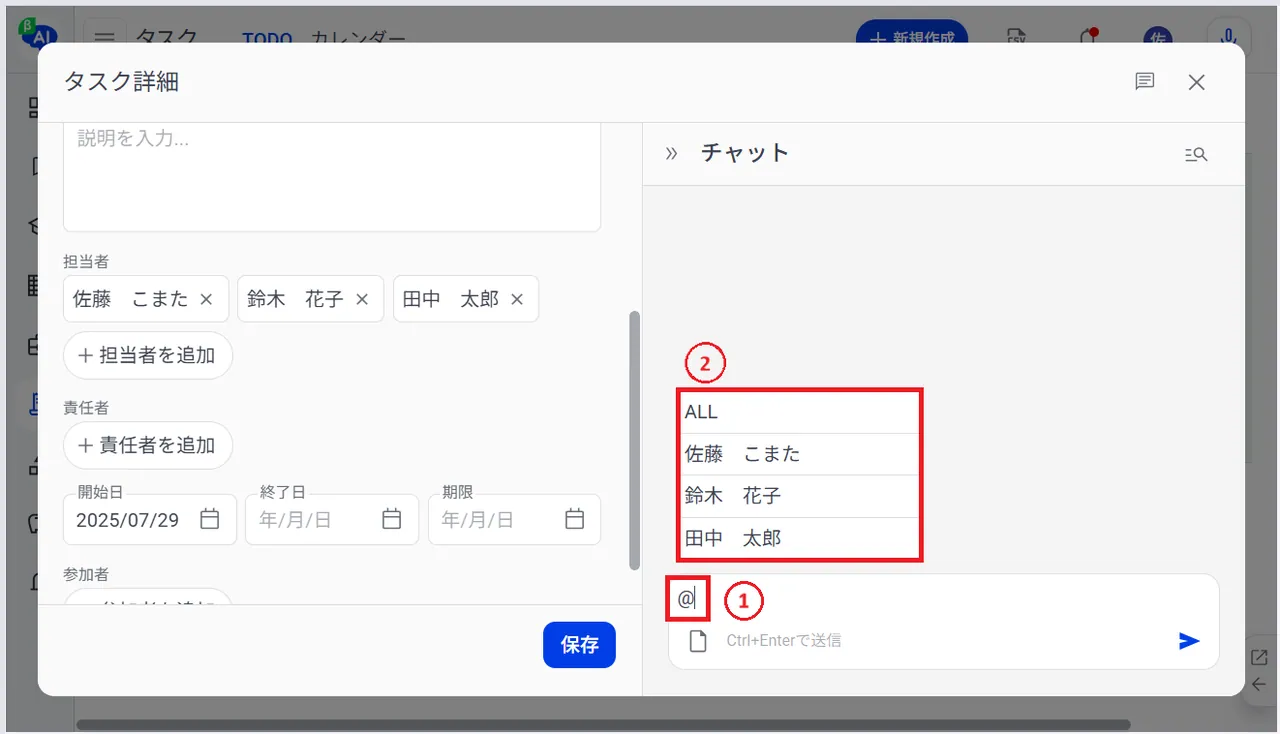Send the chat message with the arrow icon

(x=1189, y=641)
